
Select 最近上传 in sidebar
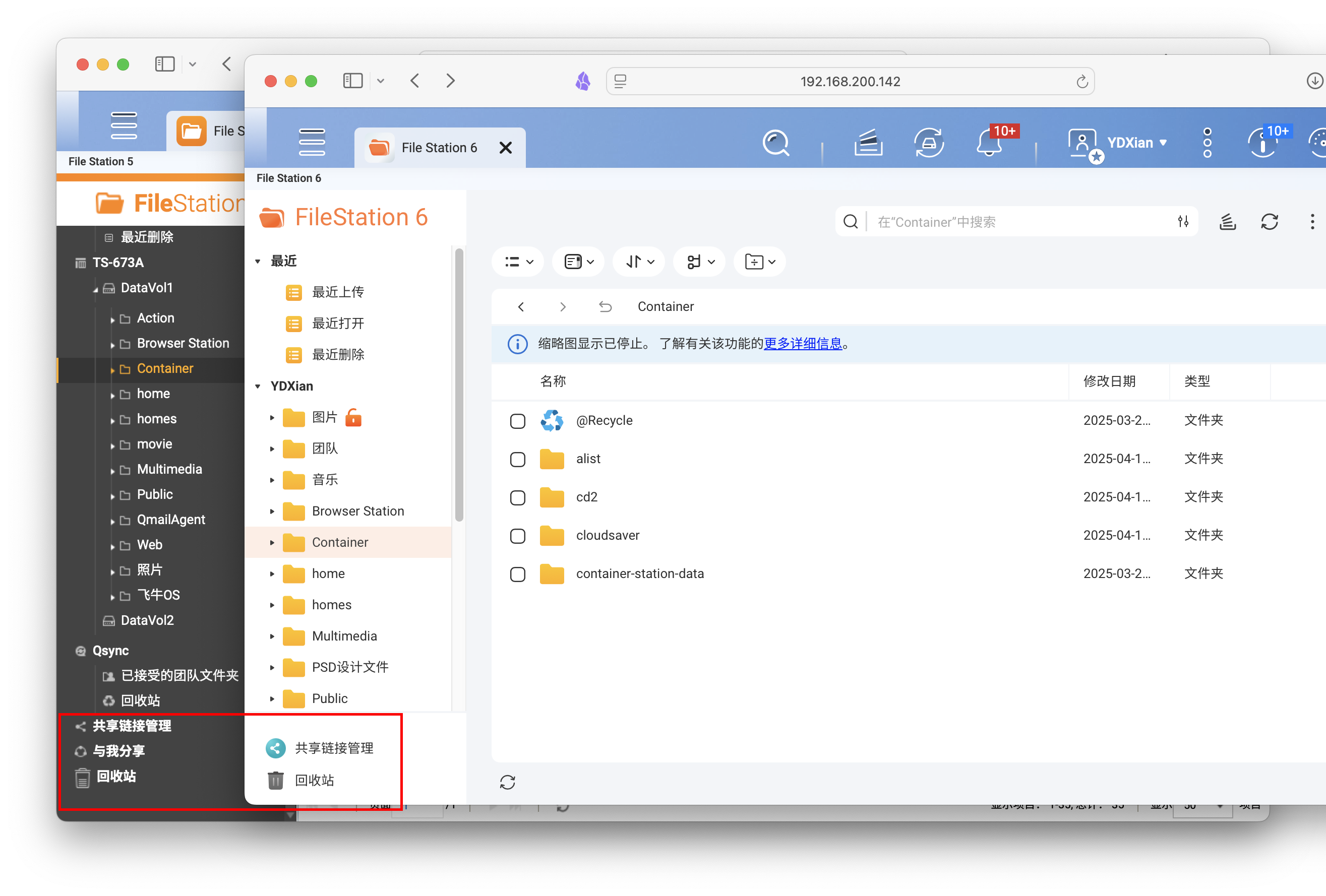click(x=338, y=292)
